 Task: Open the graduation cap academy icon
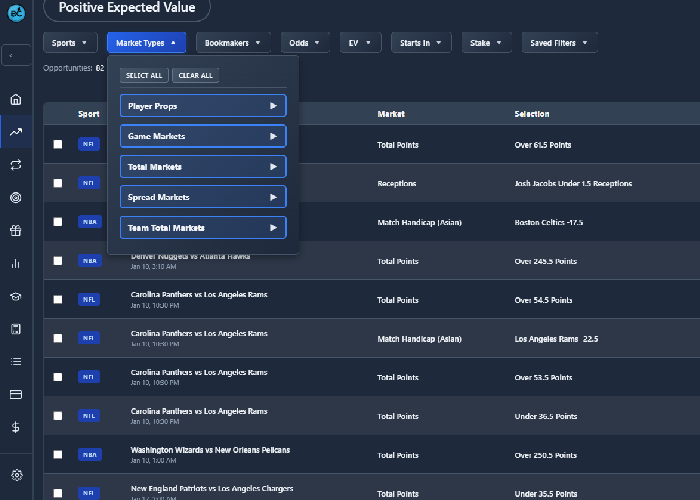(16, 296)
